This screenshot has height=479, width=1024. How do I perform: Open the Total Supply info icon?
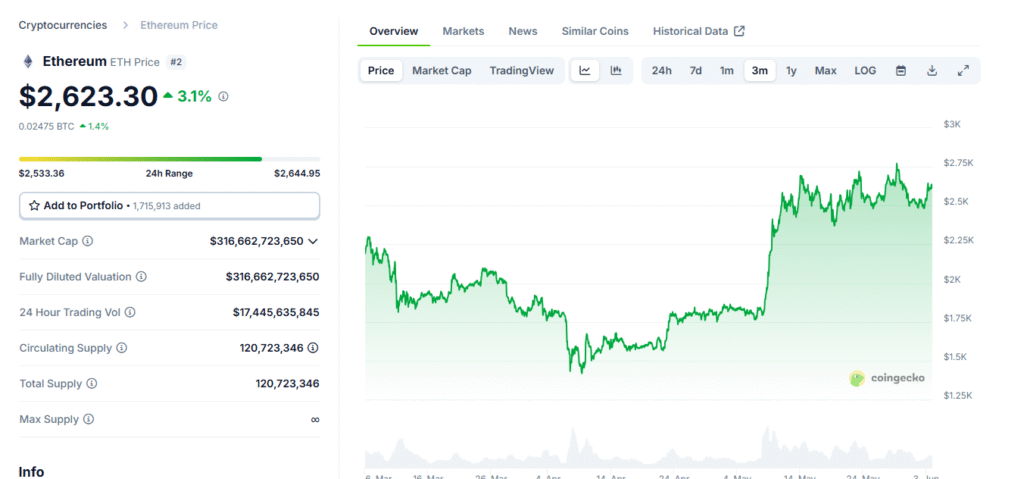click(x=92, y=384)
